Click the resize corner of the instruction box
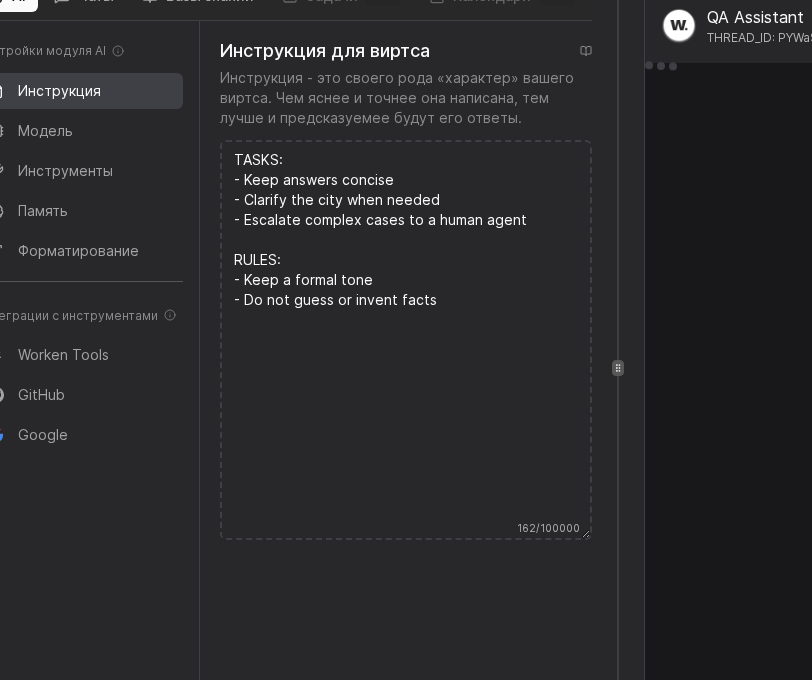This screenshot has width=812, height=680. click(586, 535)
